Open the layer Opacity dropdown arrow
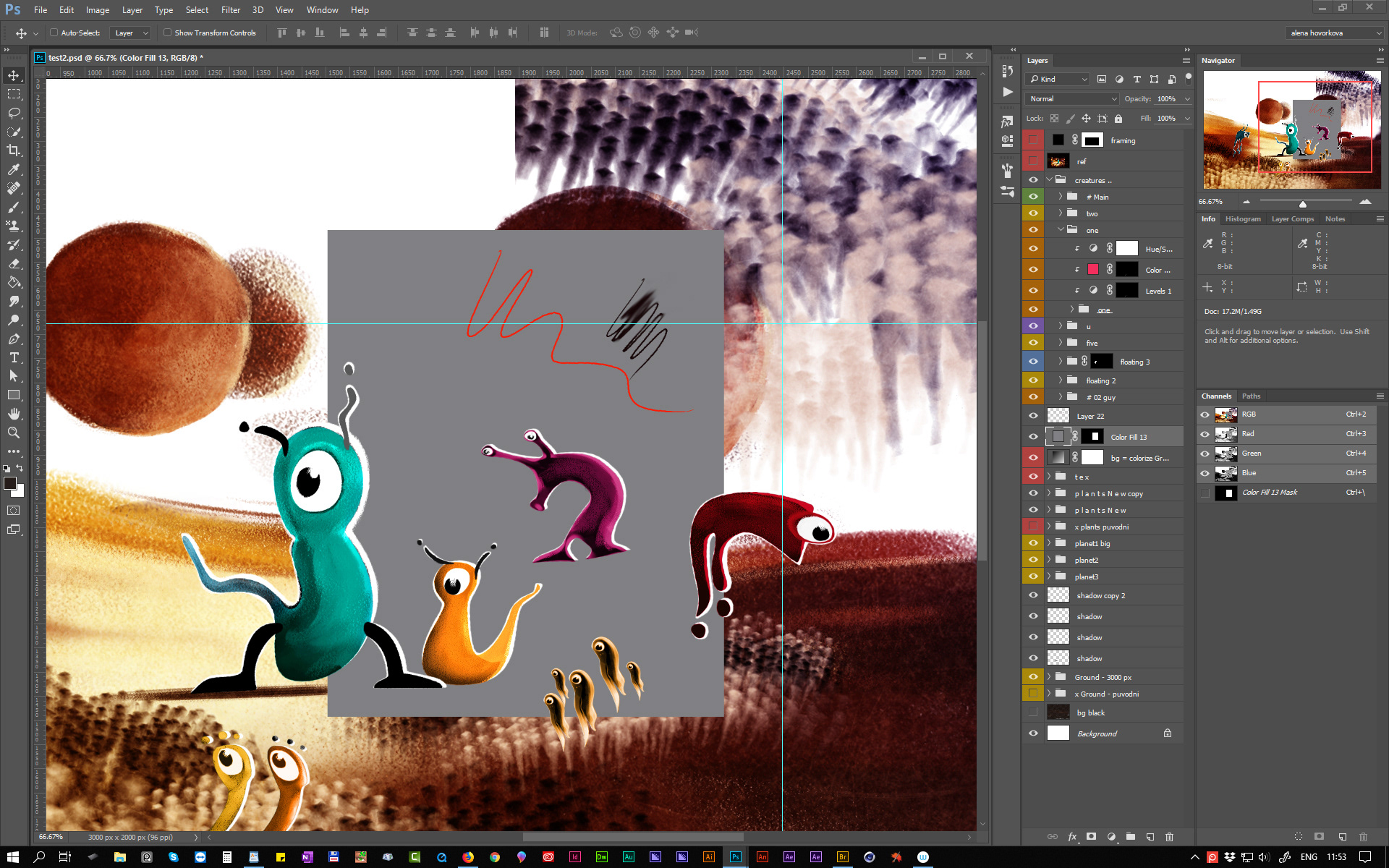The height and width of the screenshot is (868, 1389). coord(1187,99)
